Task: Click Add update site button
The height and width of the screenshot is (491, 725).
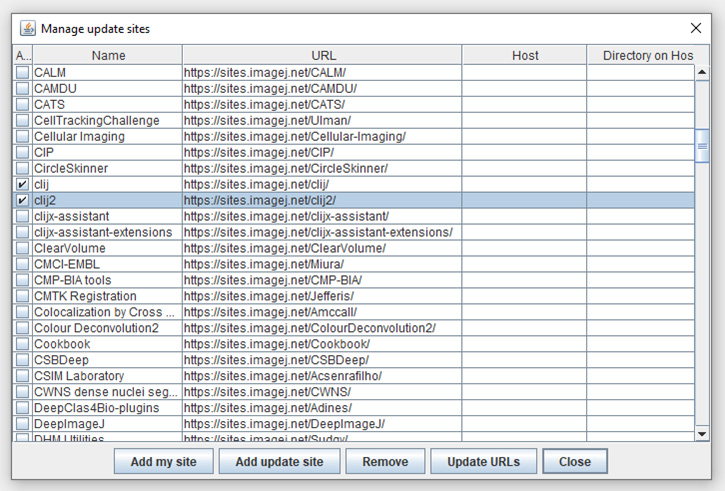Action: [279, 461]
